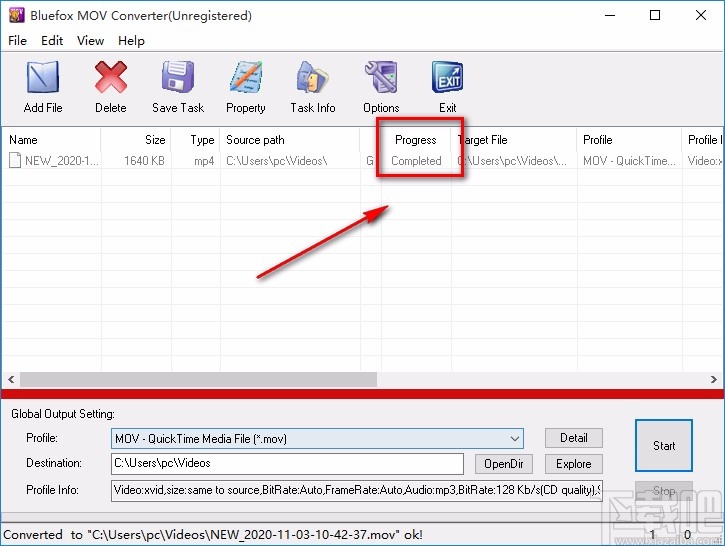Maximize the Bluefox MOV Converter window
Image resolution: width=725 pixels, height=546 pixels.
655,15
